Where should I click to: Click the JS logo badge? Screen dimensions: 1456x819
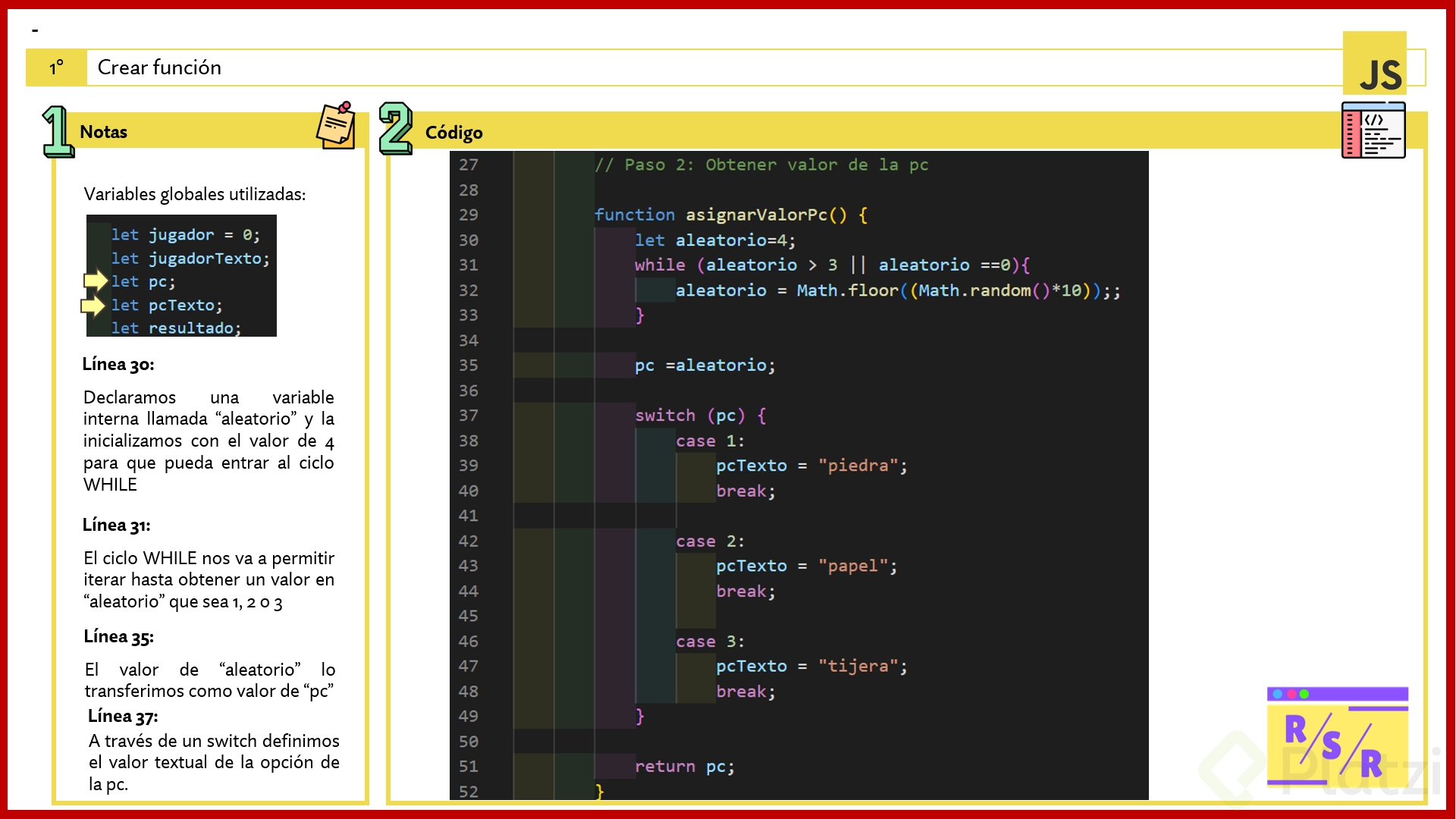1374,64
